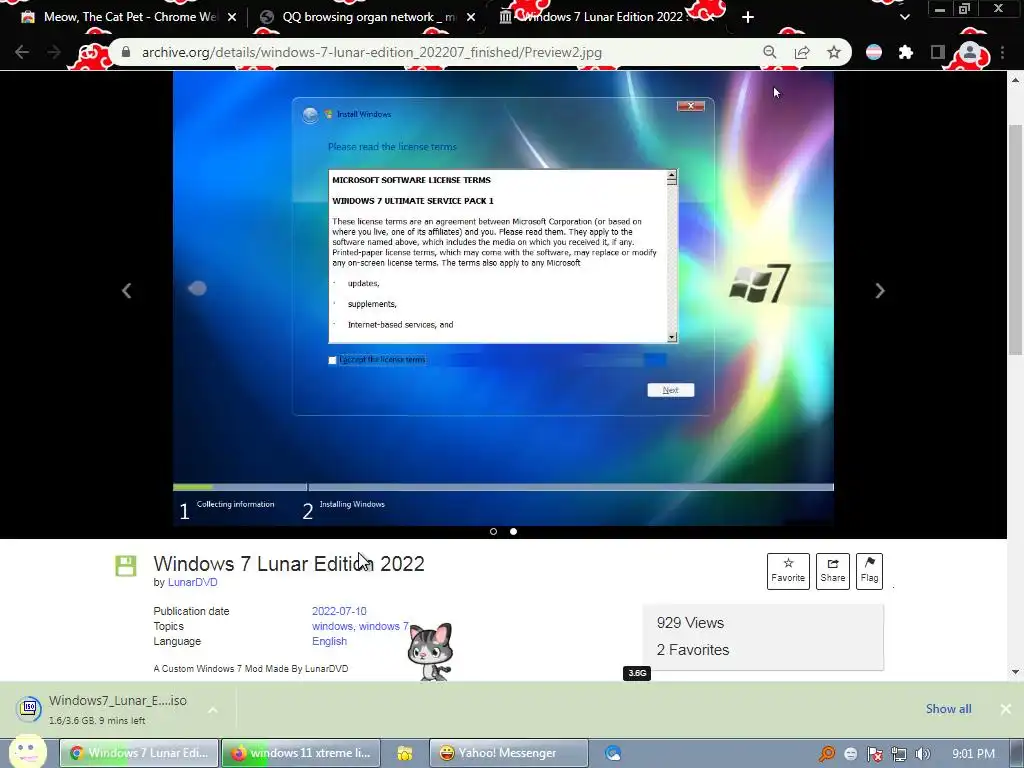Image resolution: width=1024 pixels, height=768 pixels.
Task: Click the cat pet character on page
Action: coord(429,651)
